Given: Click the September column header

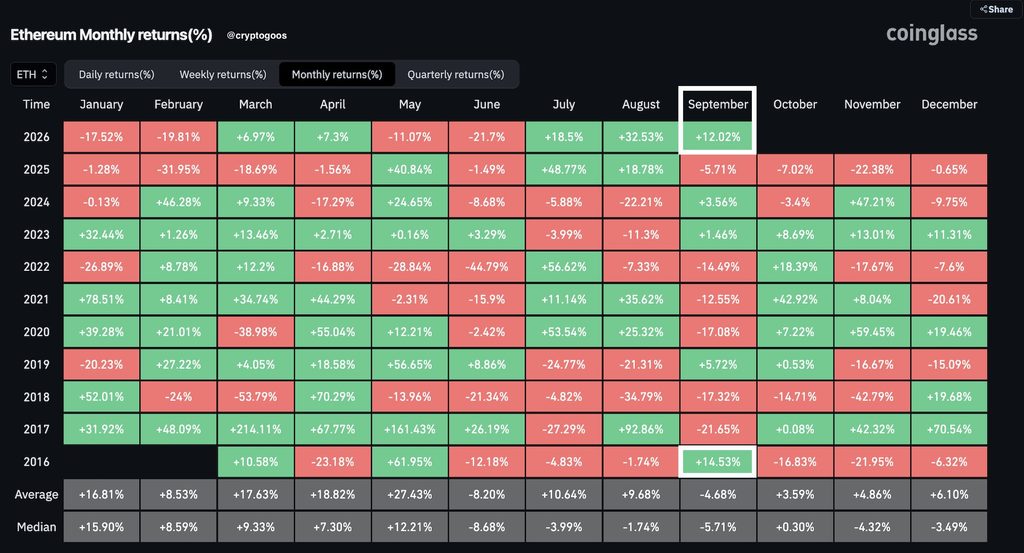Looking at the screenshot, I should click(718, 104).
